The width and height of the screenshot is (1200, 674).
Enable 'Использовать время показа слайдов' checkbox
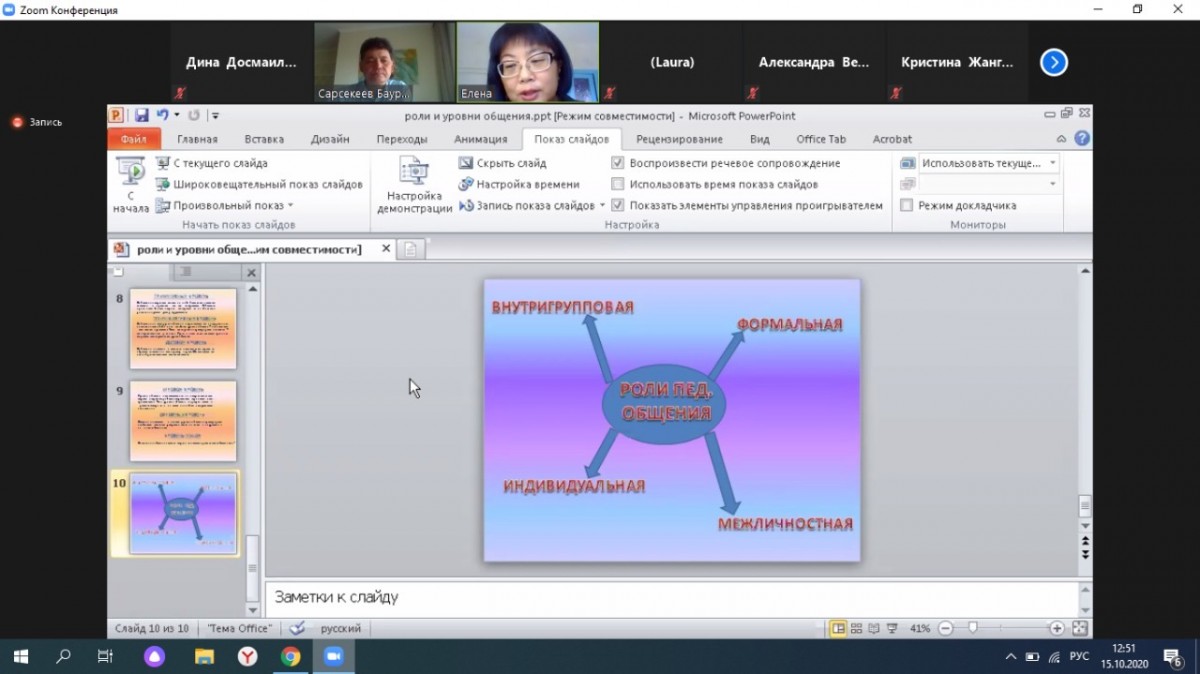(x=618, y=184)
